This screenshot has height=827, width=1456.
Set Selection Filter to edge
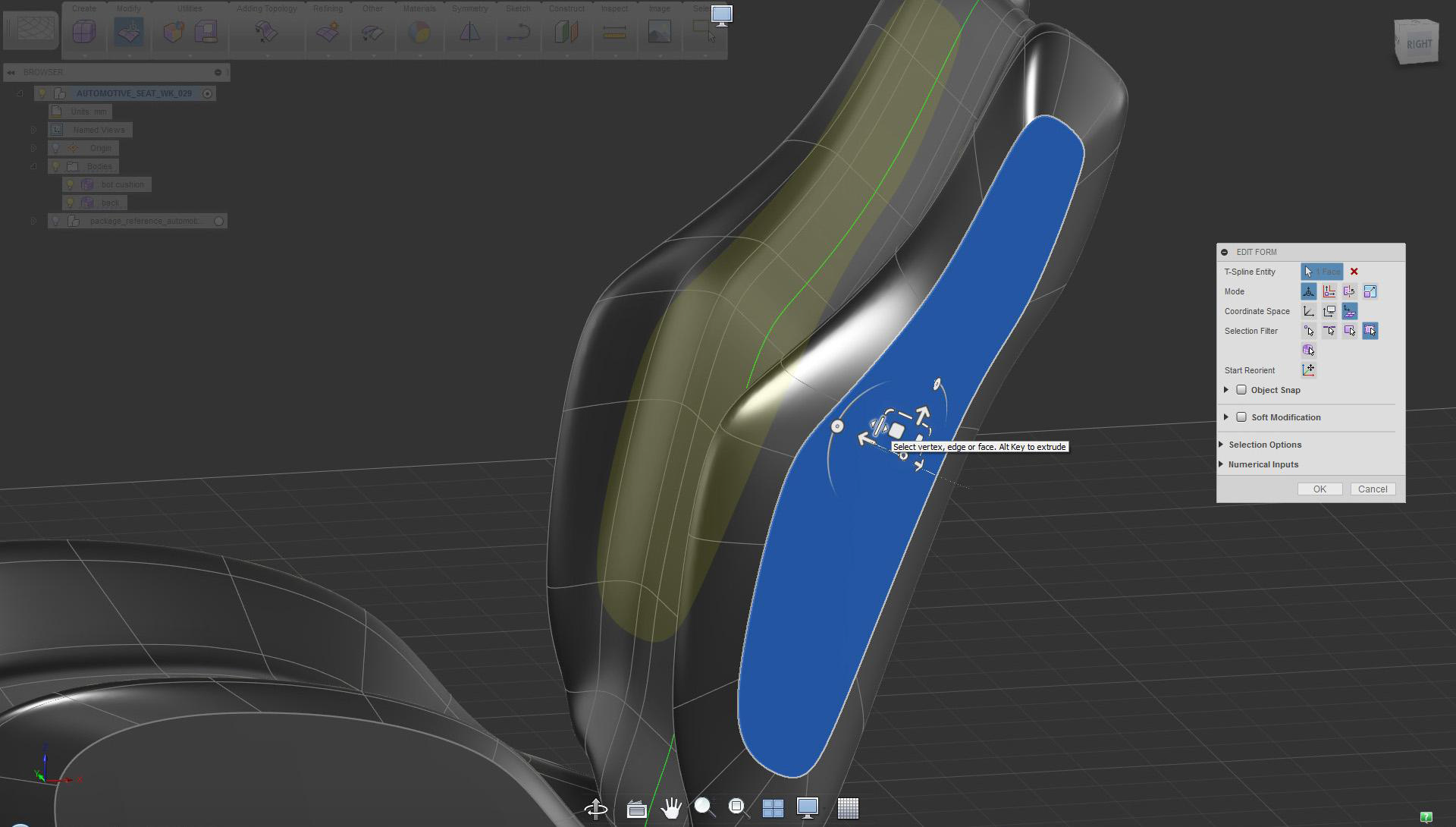pos(1329,331)
